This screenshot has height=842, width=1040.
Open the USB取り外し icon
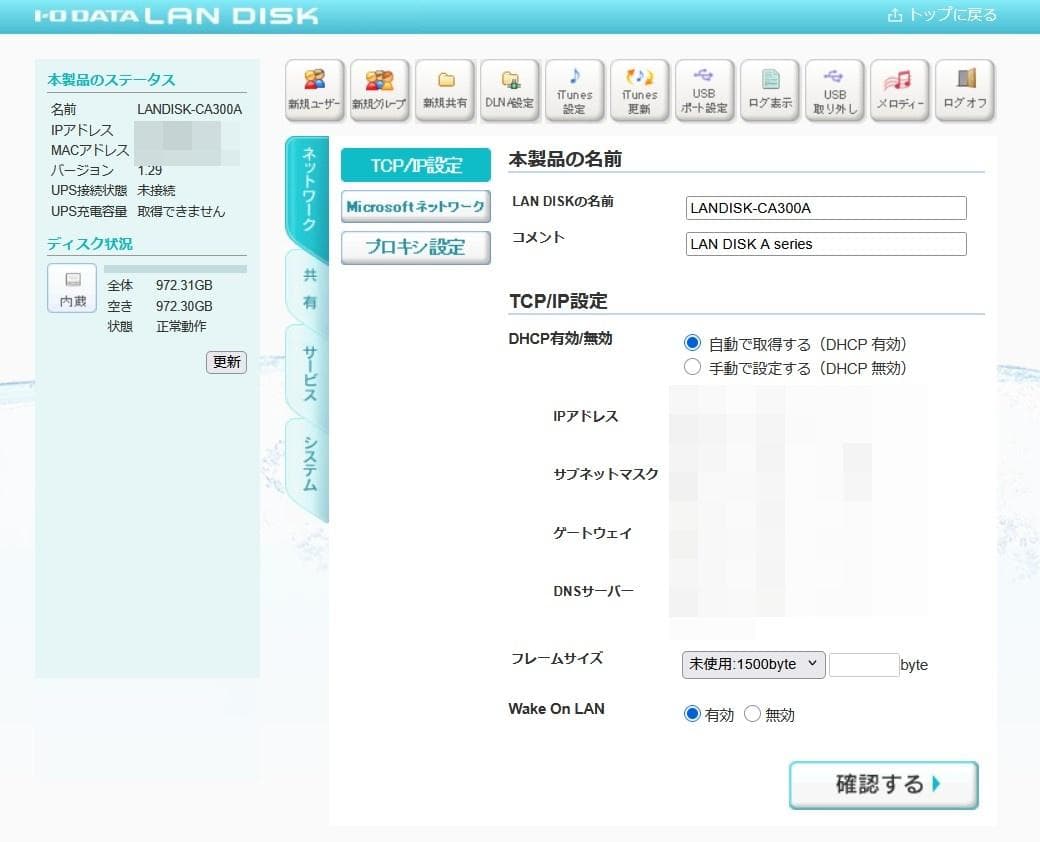[834, 90]
